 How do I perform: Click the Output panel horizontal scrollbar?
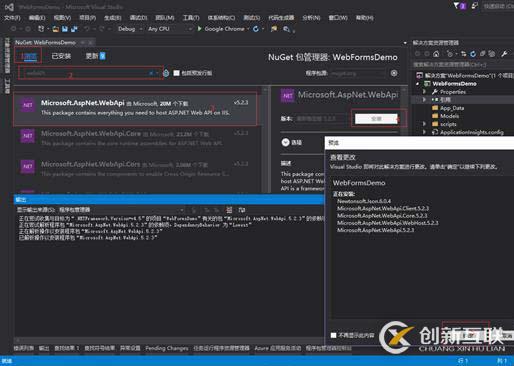[168, 340]
